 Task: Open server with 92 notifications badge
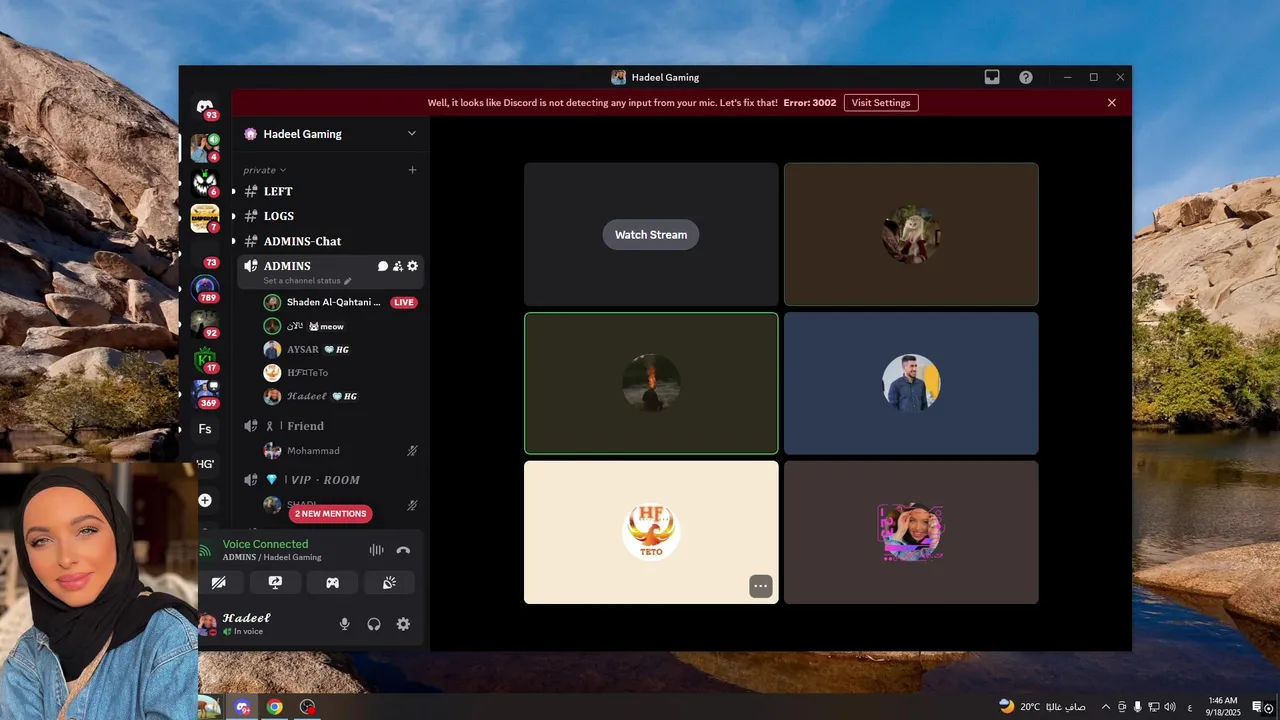[205, 324]
